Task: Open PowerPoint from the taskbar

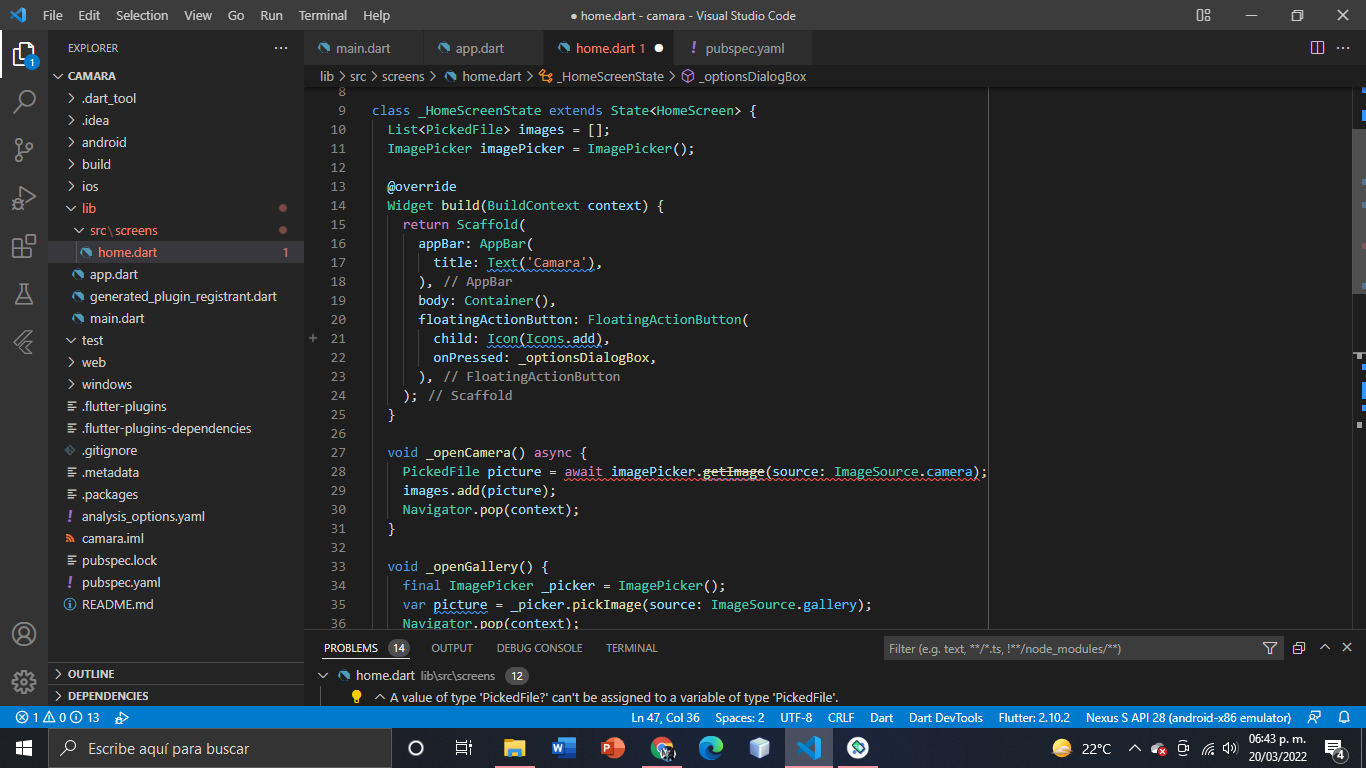Action: 612,748
